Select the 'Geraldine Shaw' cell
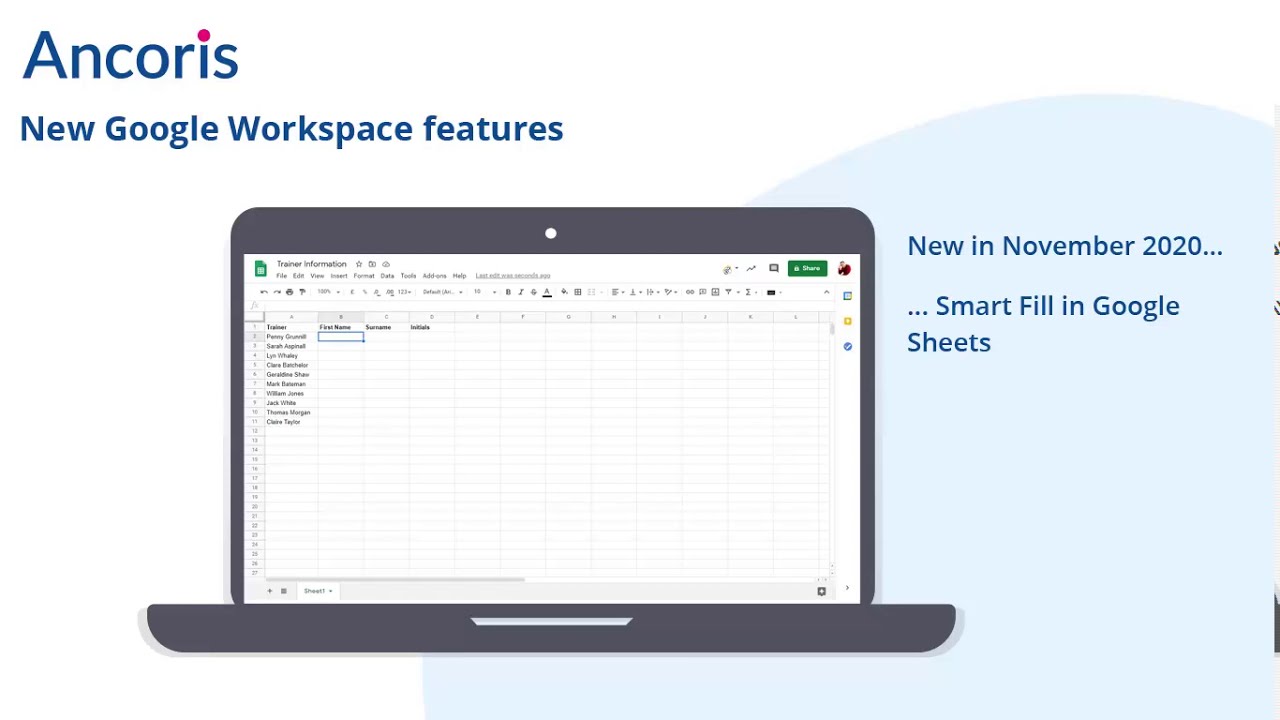This screenshot has height=720, width=1280. 290,375
